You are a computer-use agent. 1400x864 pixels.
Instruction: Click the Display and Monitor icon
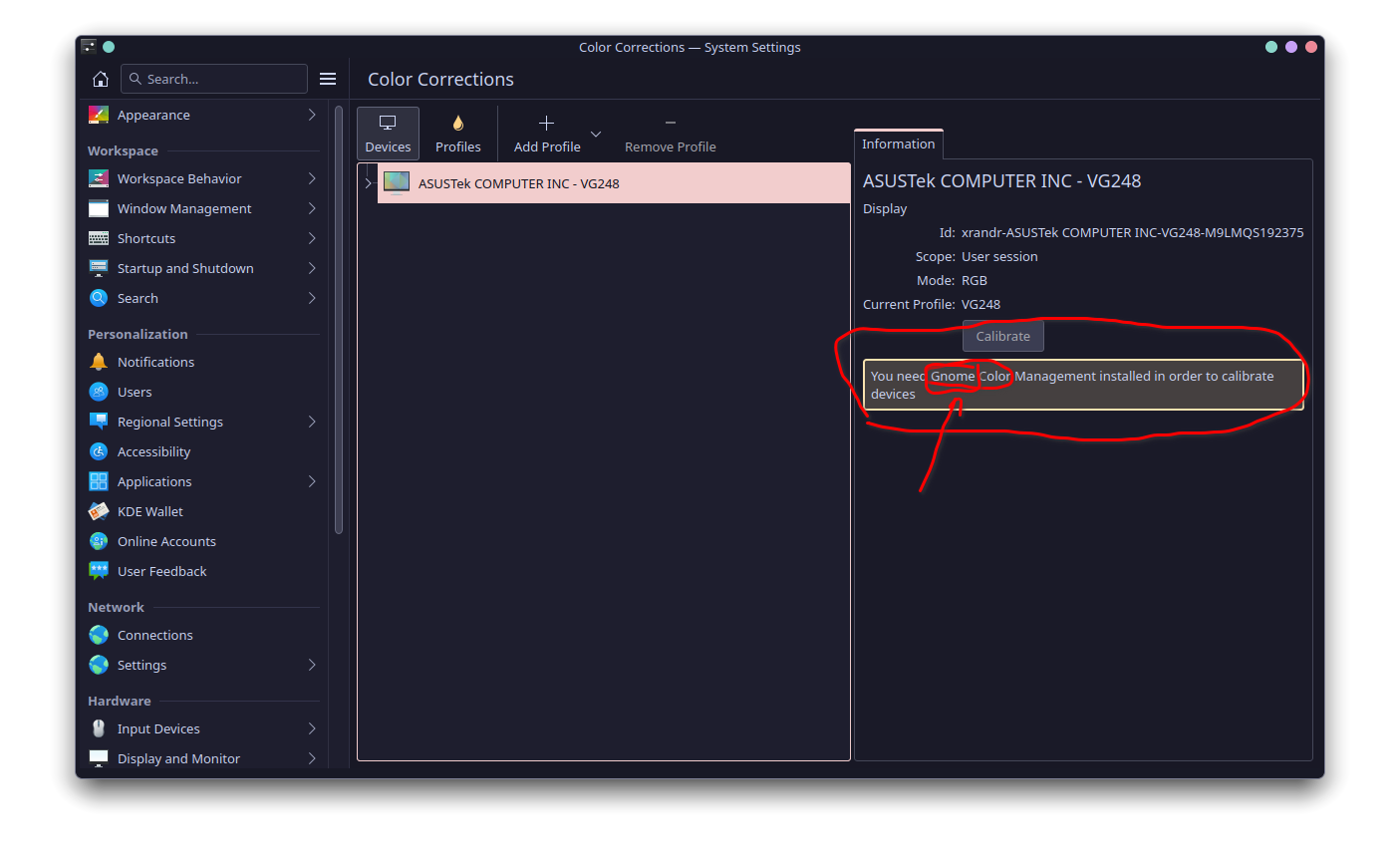coord(99,758)
